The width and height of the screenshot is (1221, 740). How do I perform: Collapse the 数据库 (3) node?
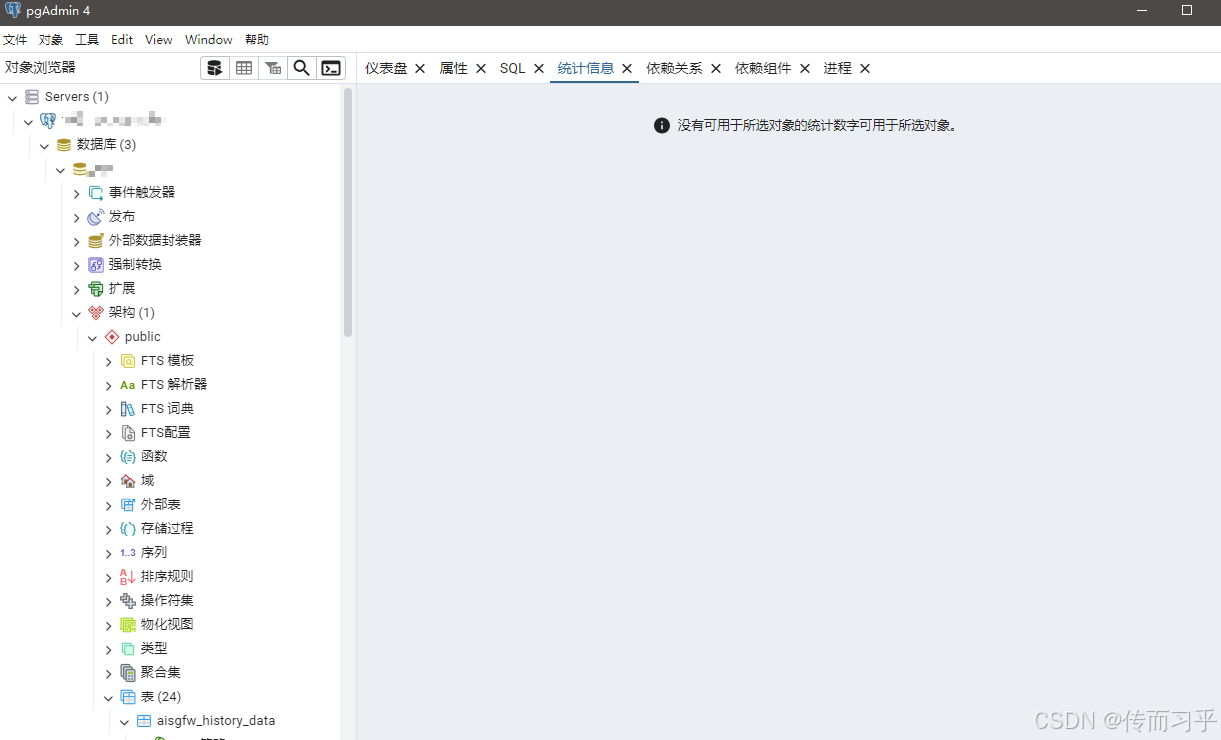coord(44,145)
